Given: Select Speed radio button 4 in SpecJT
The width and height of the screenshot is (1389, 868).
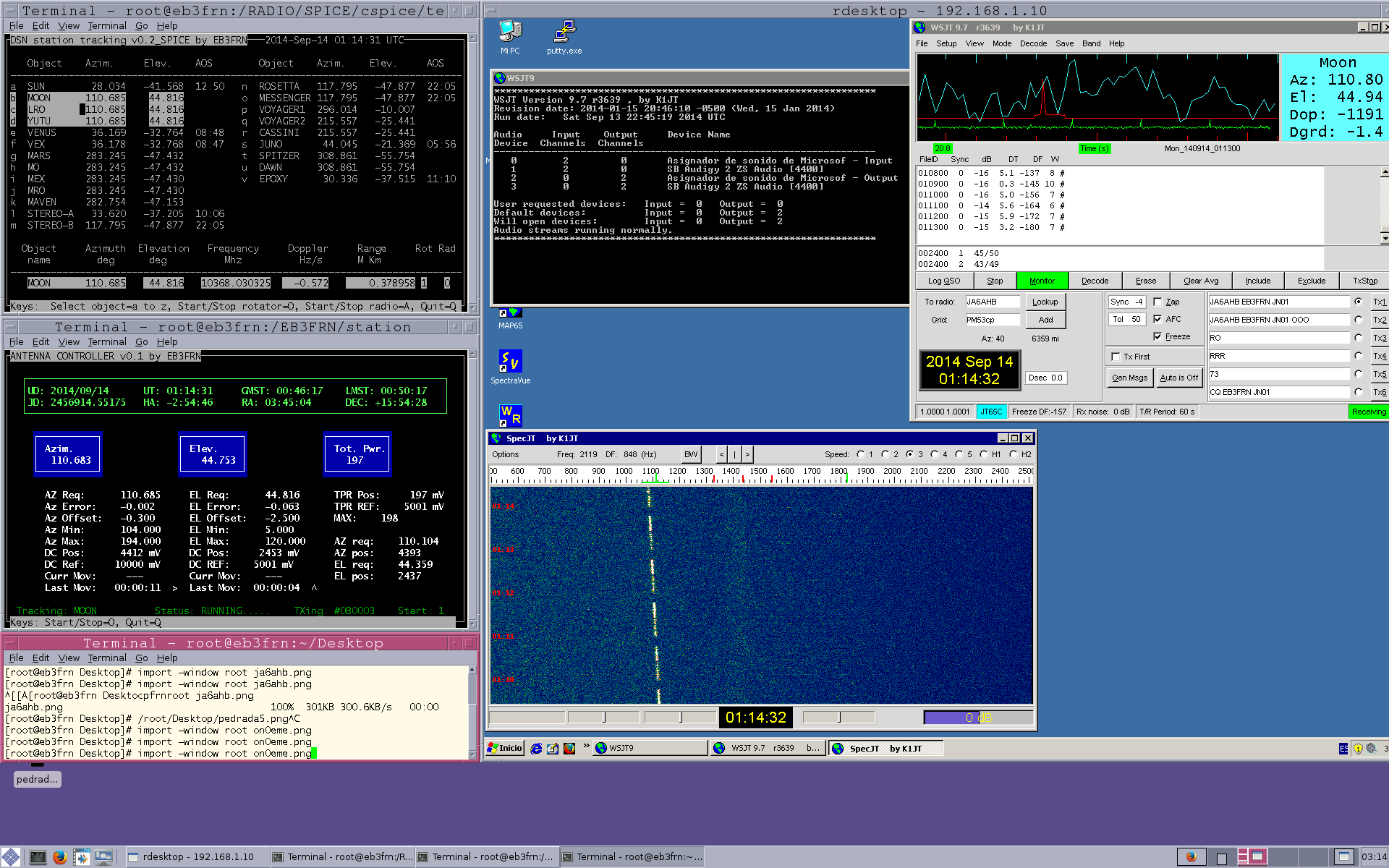Looking at the screenshot, I should pos(935,454).
